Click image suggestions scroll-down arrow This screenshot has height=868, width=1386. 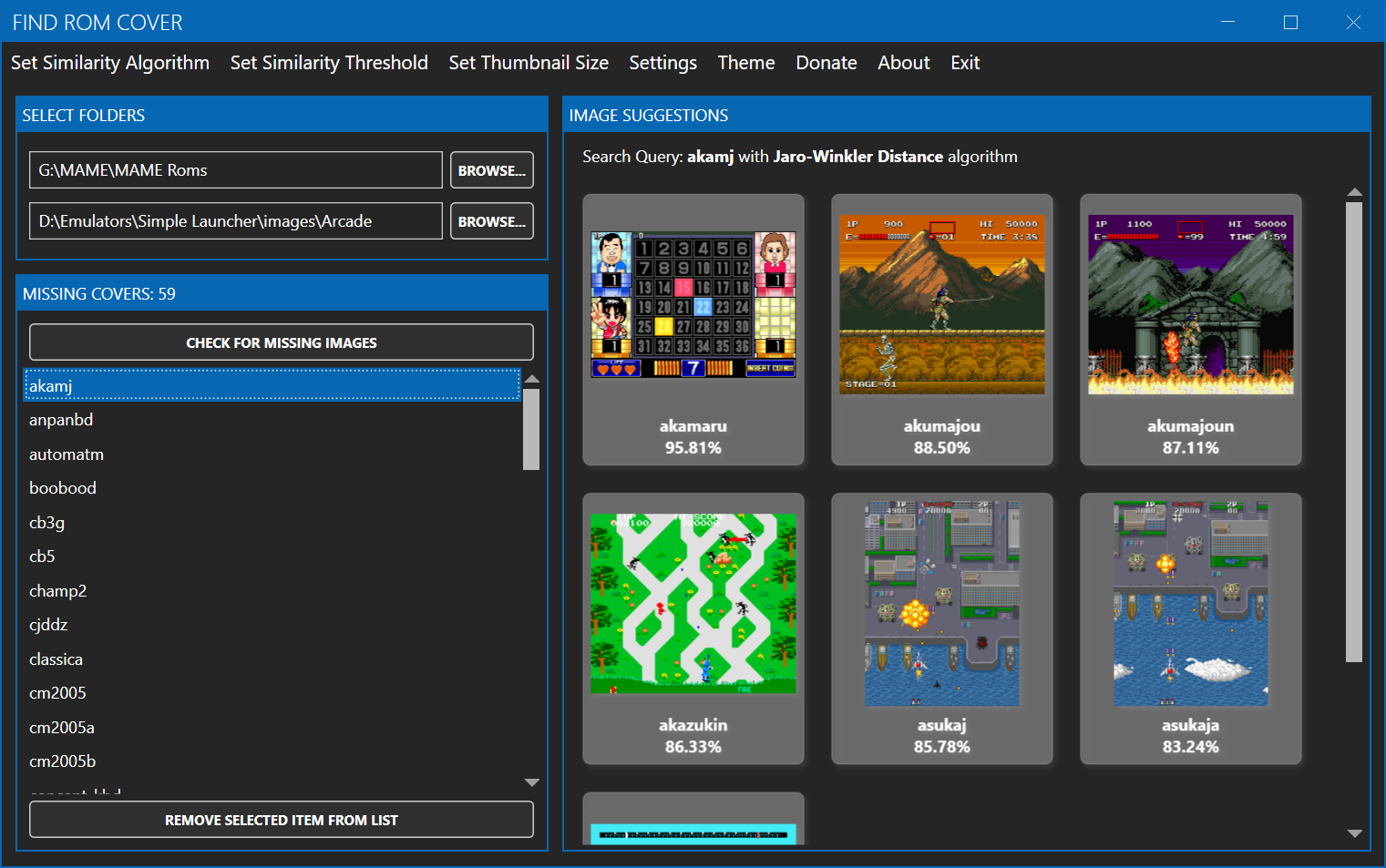point(1355,833)
